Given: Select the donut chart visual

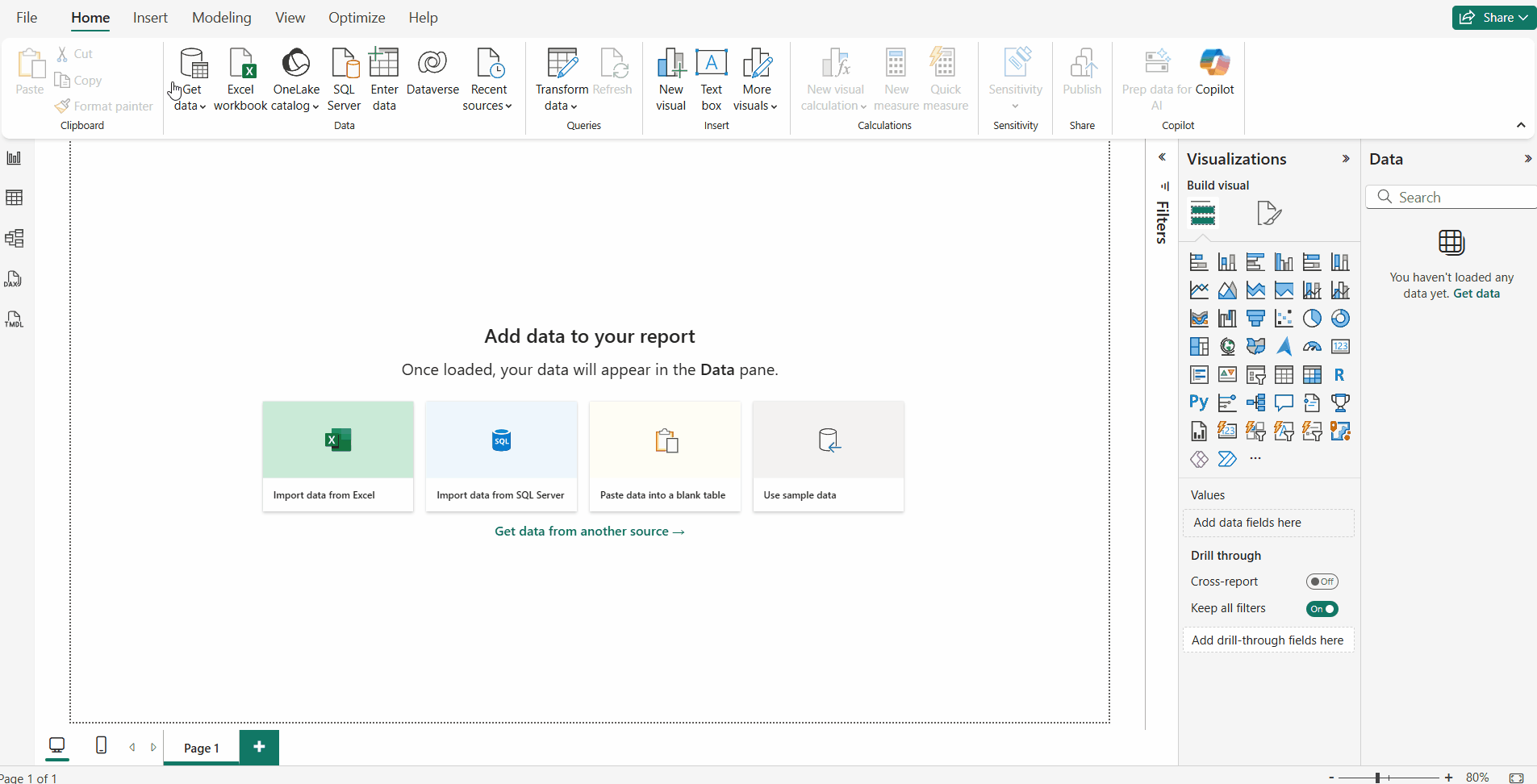Looking at the screenshot, I should [1342, 318].
